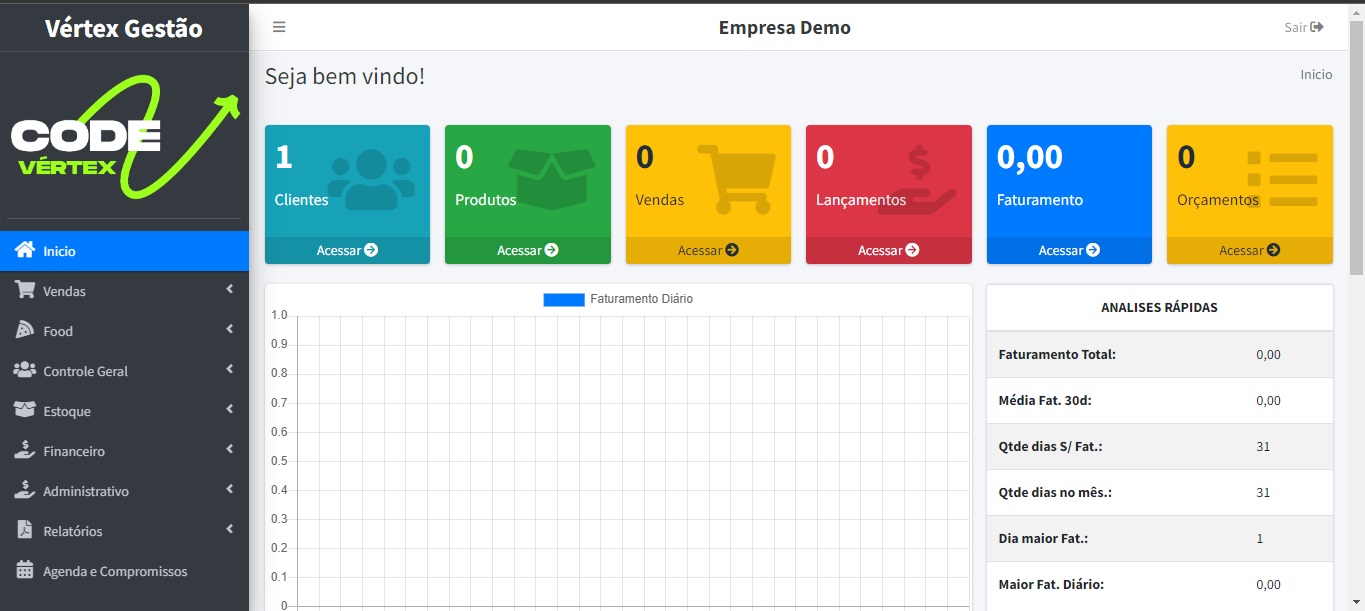Click the shopping cart icon beside Vendas
This screenshot has height=611, width=1365.
click(x=25, y=290)
